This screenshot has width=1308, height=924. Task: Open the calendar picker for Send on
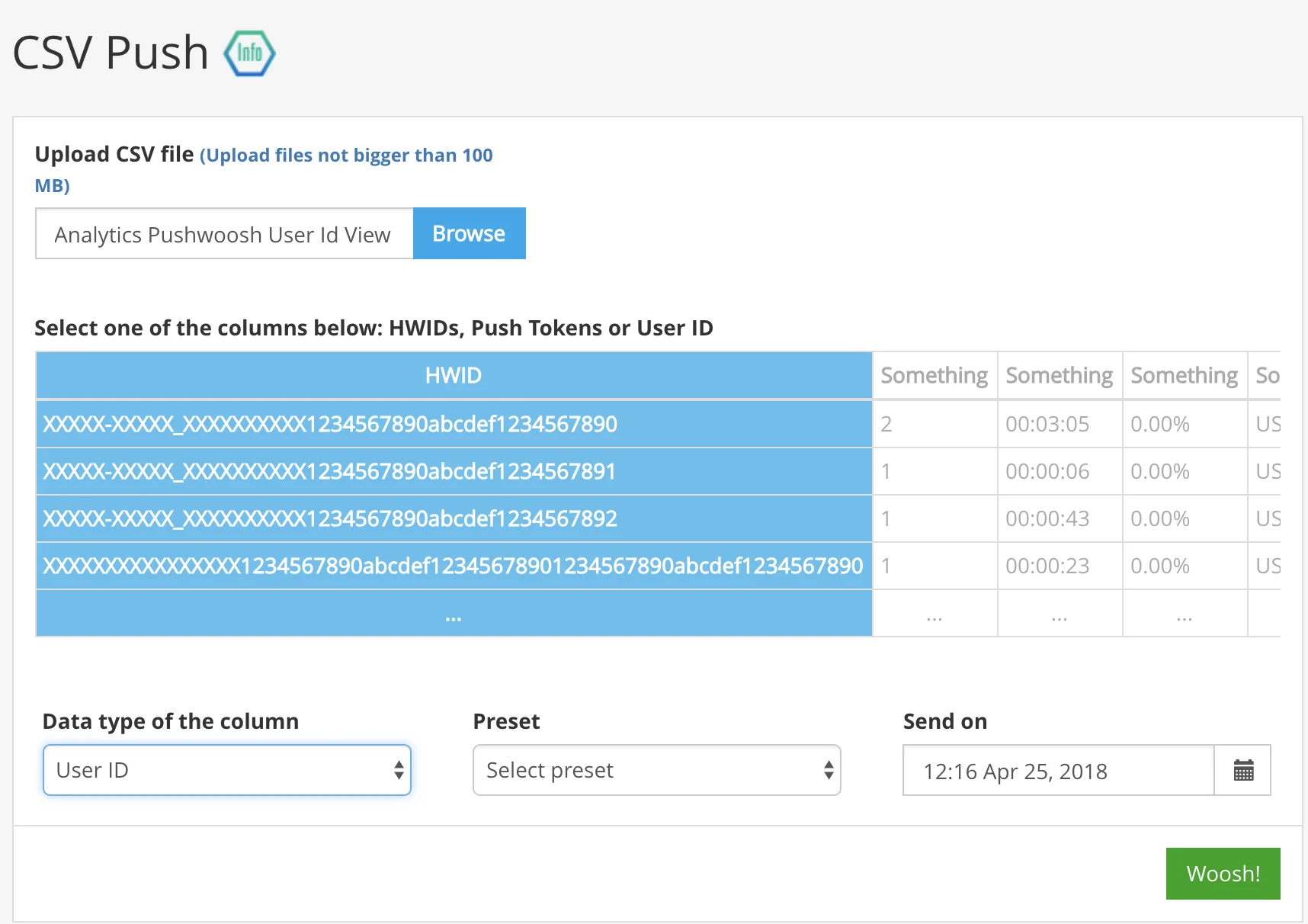[1242, 770]
